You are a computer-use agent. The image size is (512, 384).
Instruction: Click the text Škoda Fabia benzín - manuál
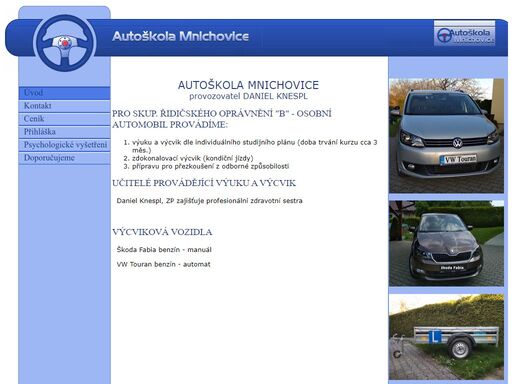point(164,250)
